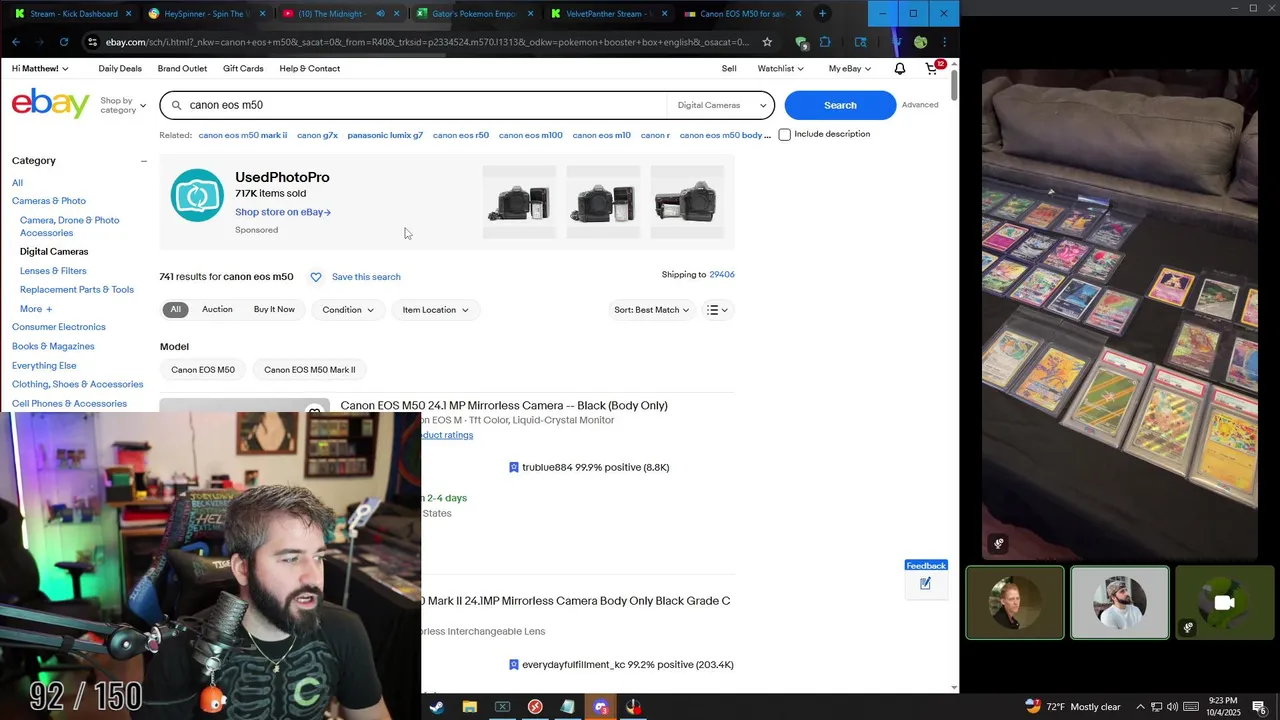1280x720 pixels.
Task: Click the UsedPhotoPro store logo
Action: click(197, 195)
